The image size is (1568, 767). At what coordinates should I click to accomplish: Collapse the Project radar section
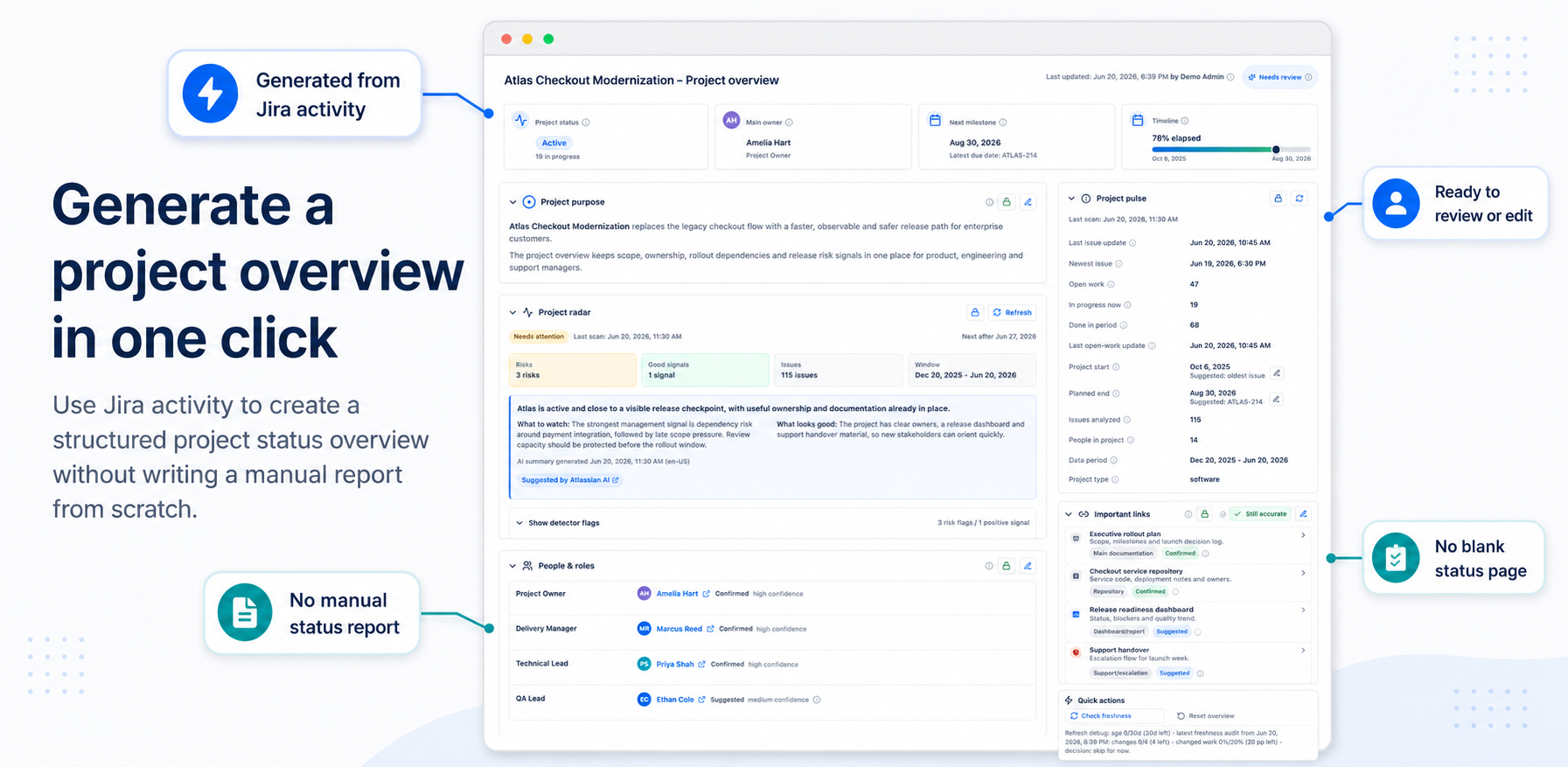coord(513,312)
